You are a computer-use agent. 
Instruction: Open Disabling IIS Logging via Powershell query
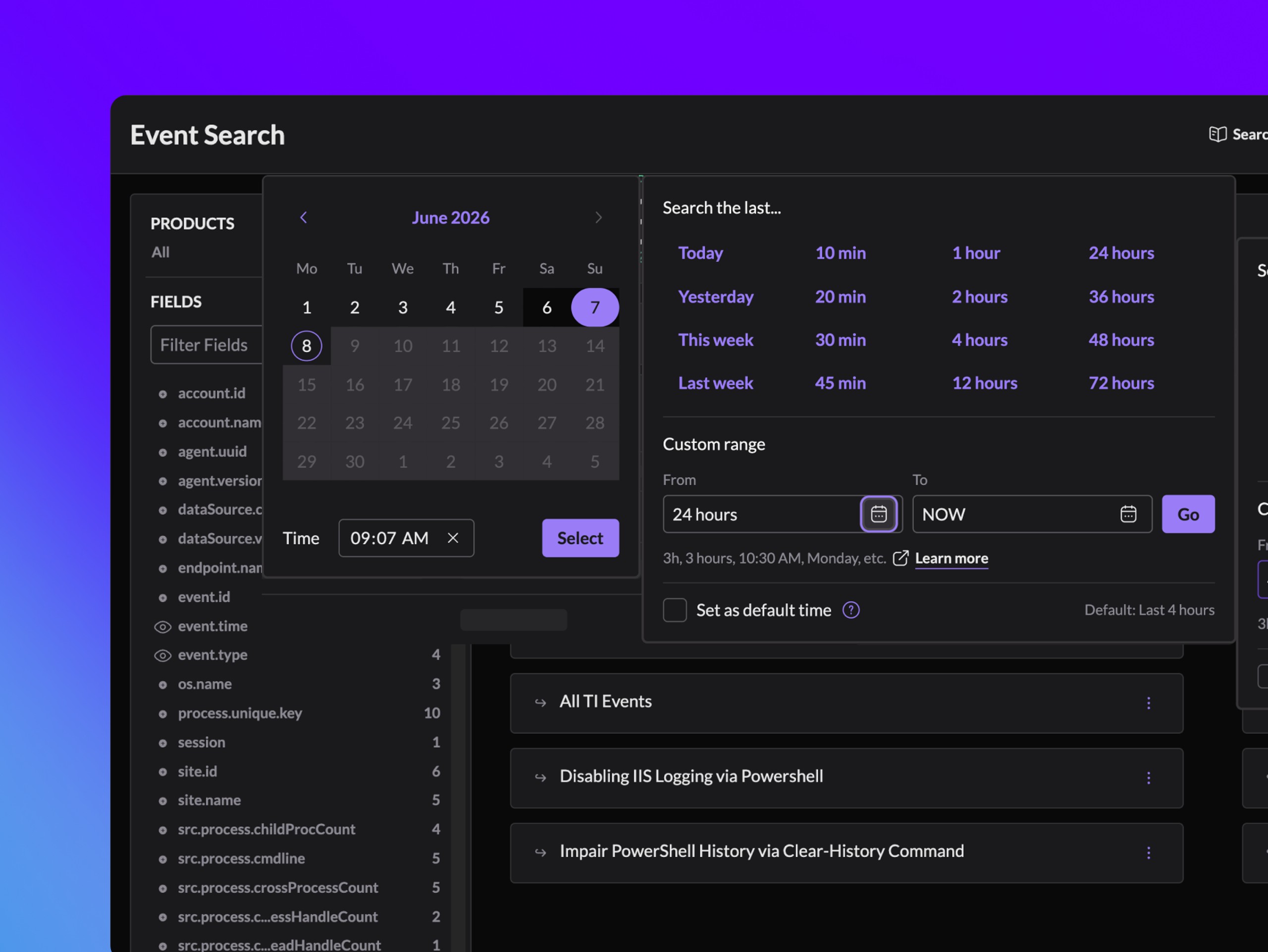pos(846,778)
